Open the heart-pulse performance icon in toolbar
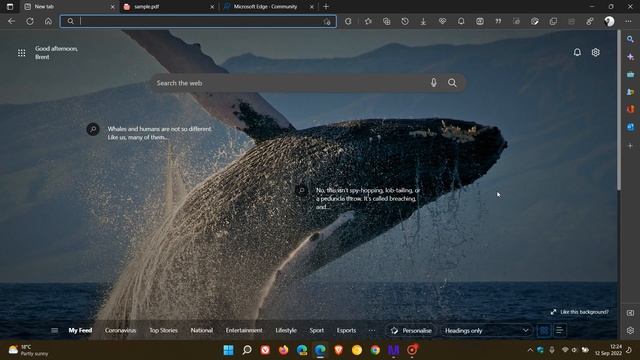Viewport: 640px width, 360px height. click(442, 21)
